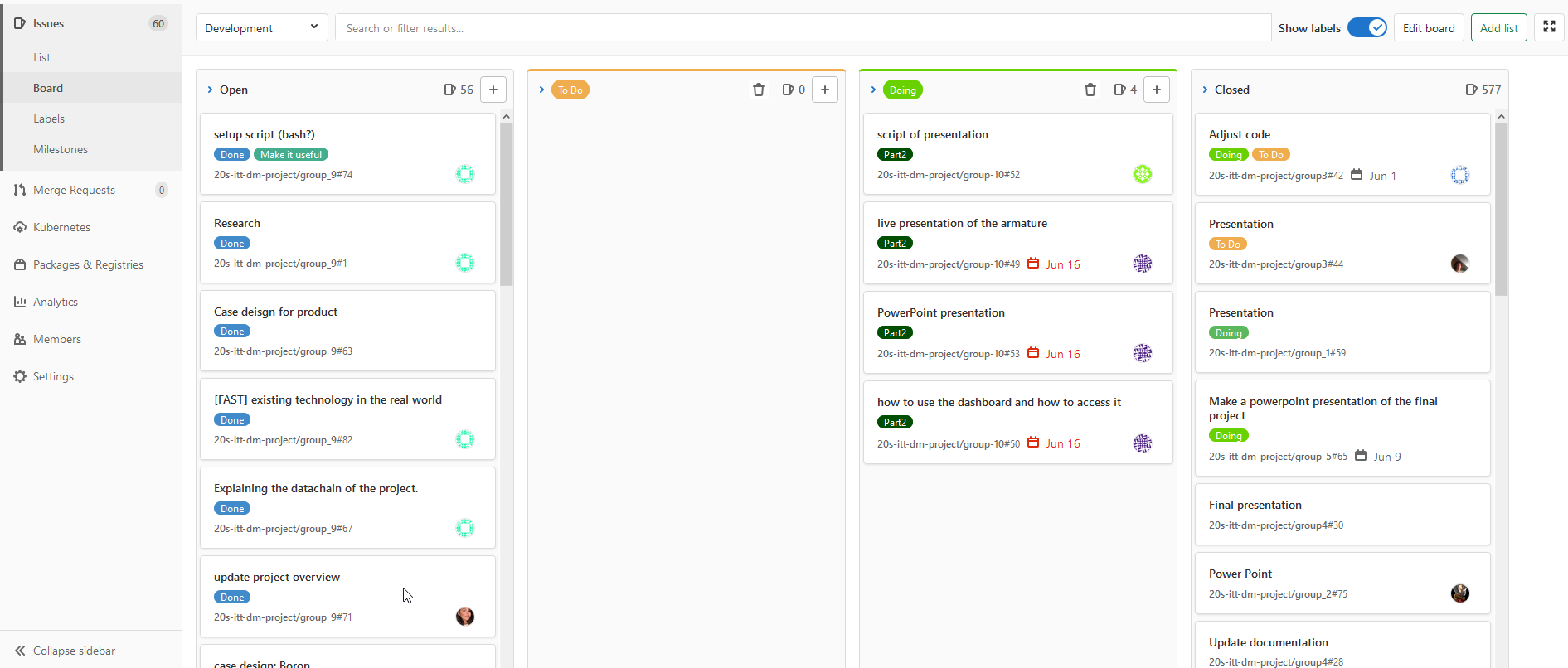
Task: Click the Merge Requests icon
Action: [20, 190]
